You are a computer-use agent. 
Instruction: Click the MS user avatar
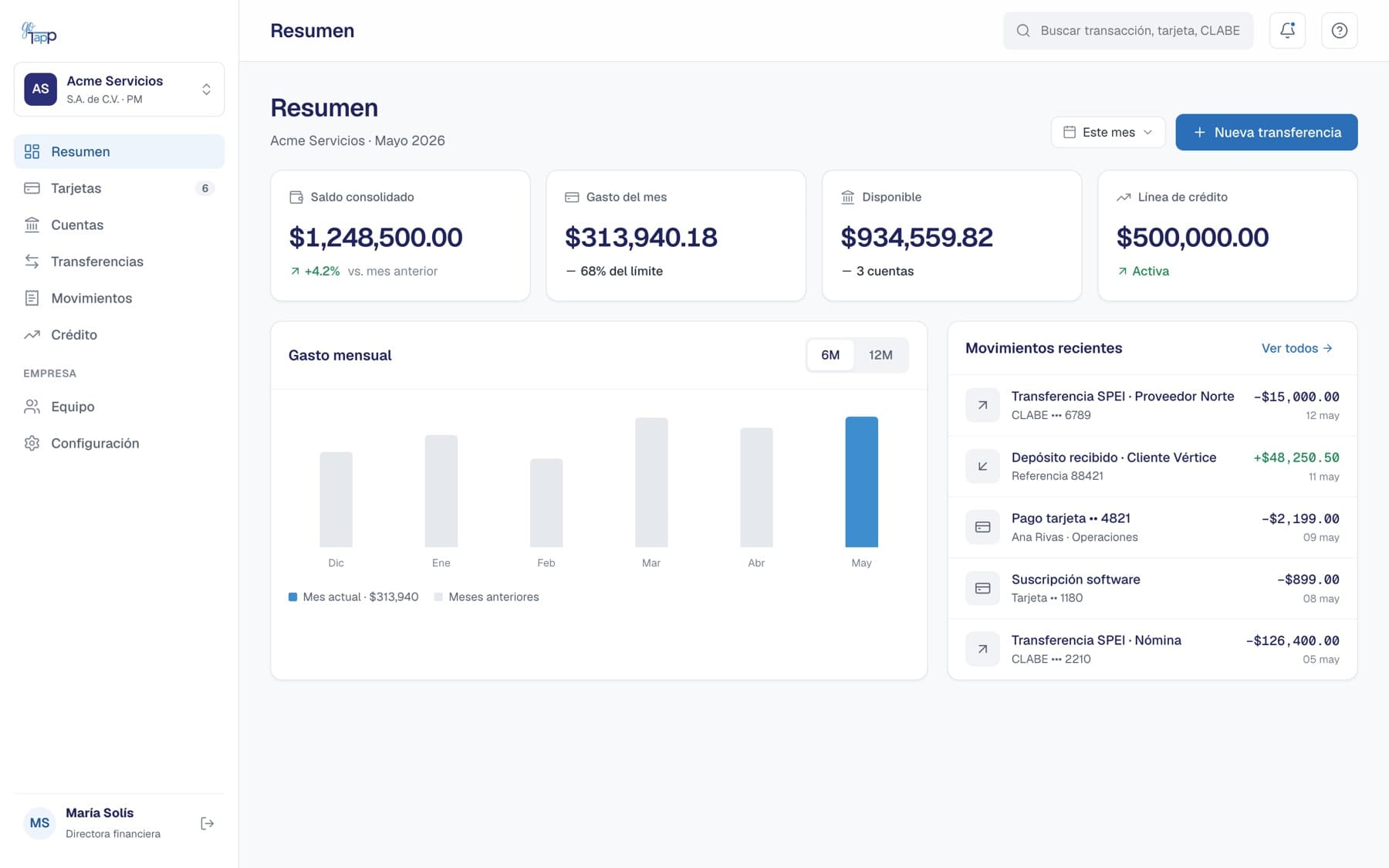pyautogui.click(x=39, y=823)
